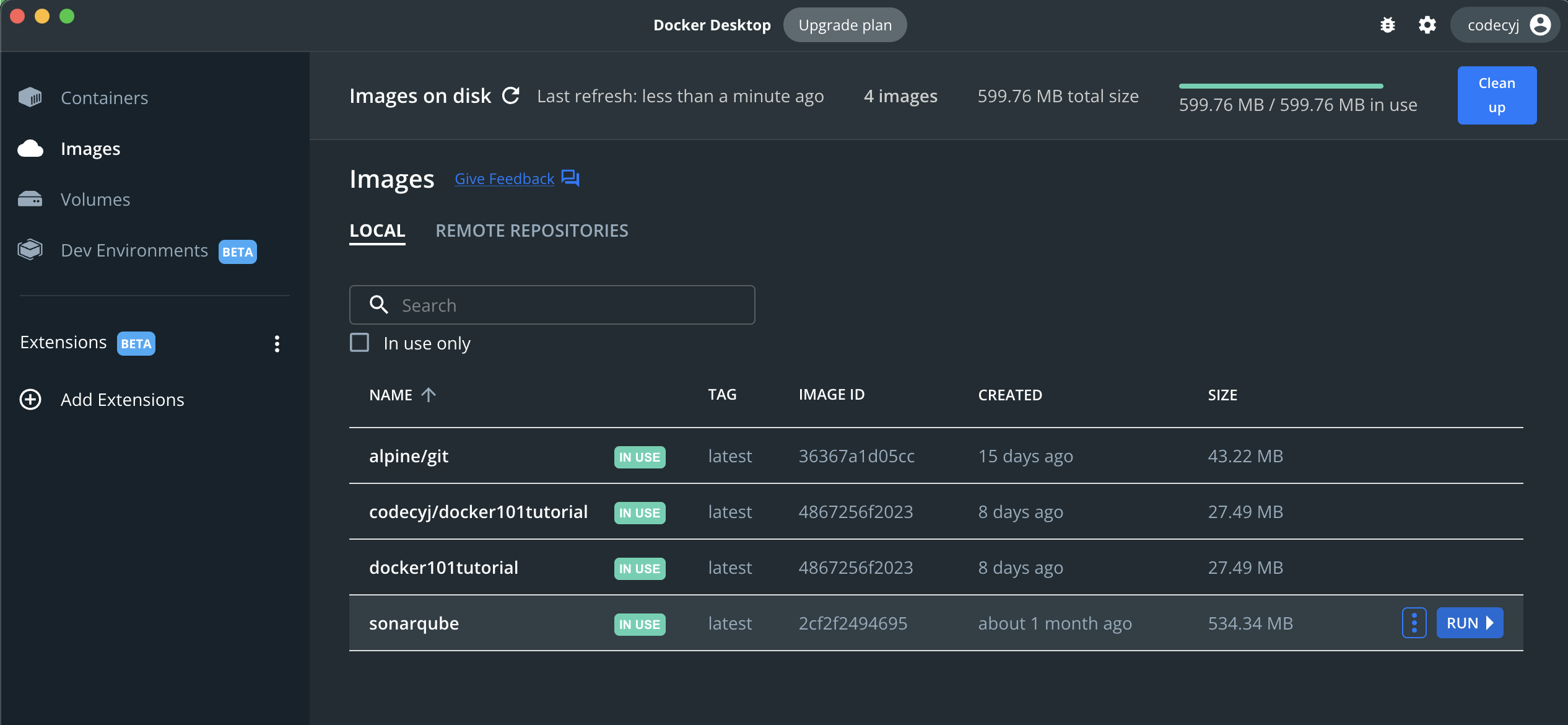Click the Volumes drive icon
This screenshot has width=1568, height=725.
point(30,199)
